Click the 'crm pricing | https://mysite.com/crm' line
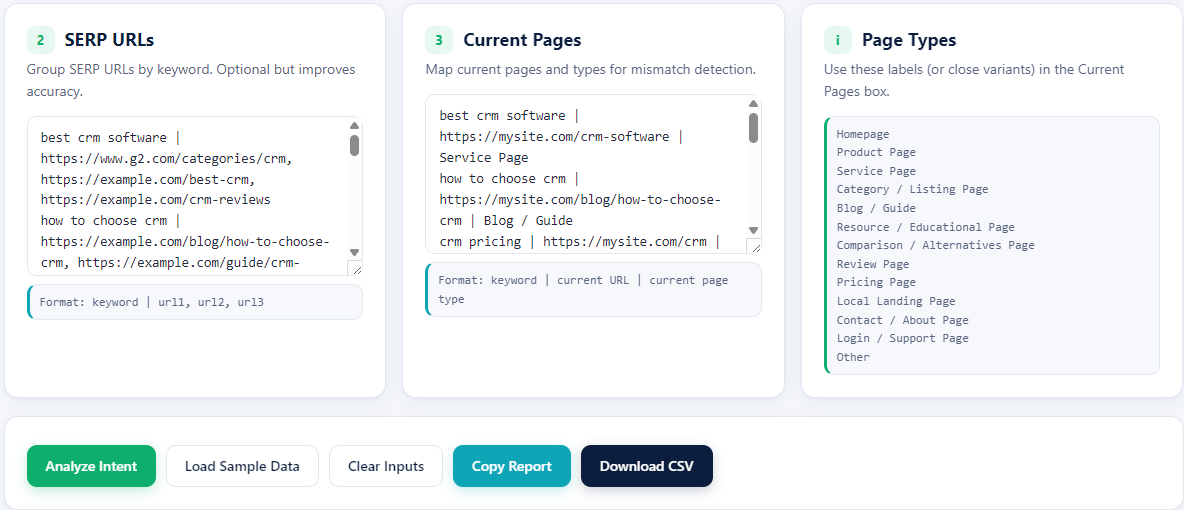 580,242
